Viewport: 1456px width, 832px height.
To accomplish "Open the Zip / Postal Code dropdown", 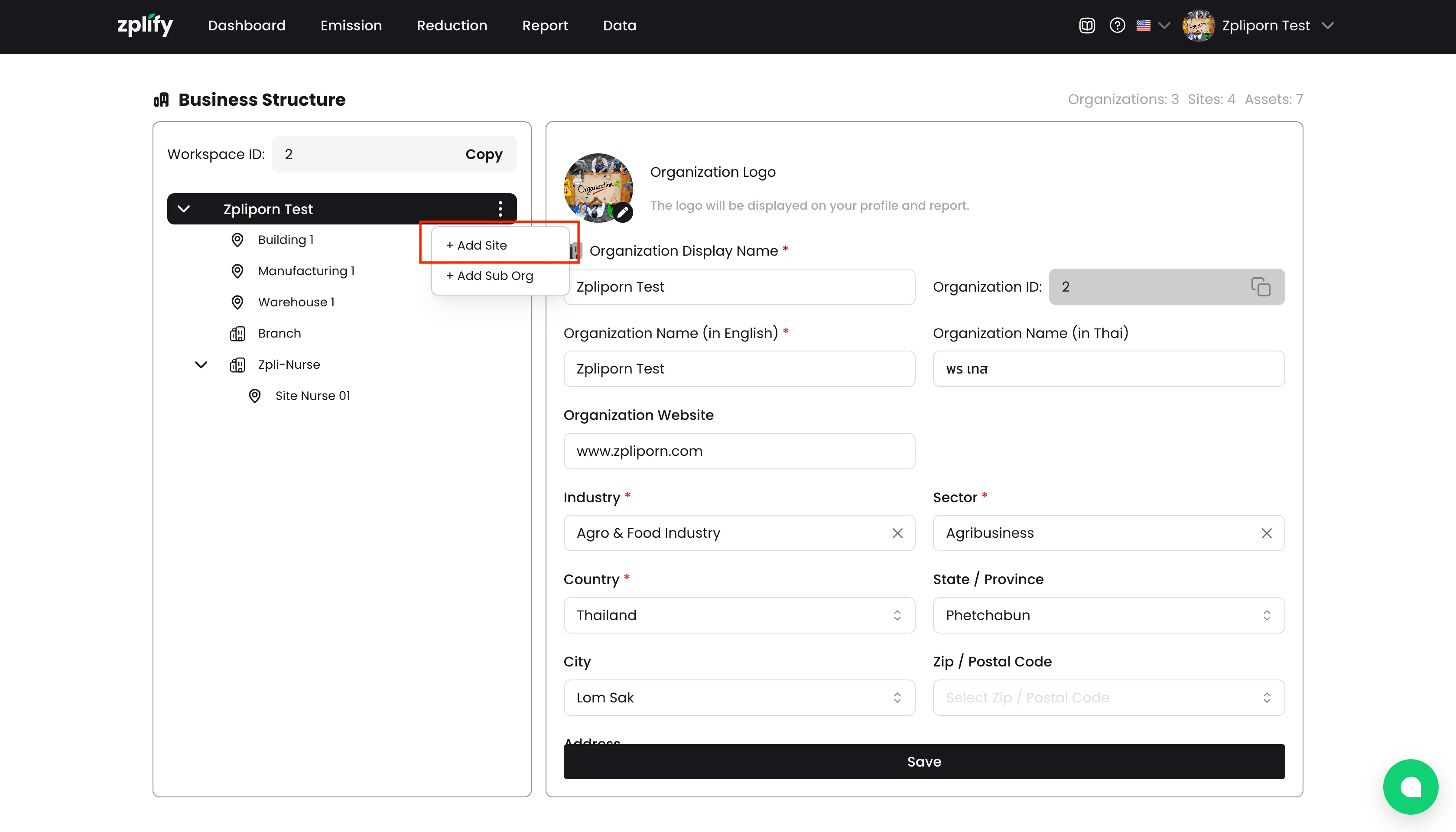I will pyautogui.click(x=1108, y=698).
